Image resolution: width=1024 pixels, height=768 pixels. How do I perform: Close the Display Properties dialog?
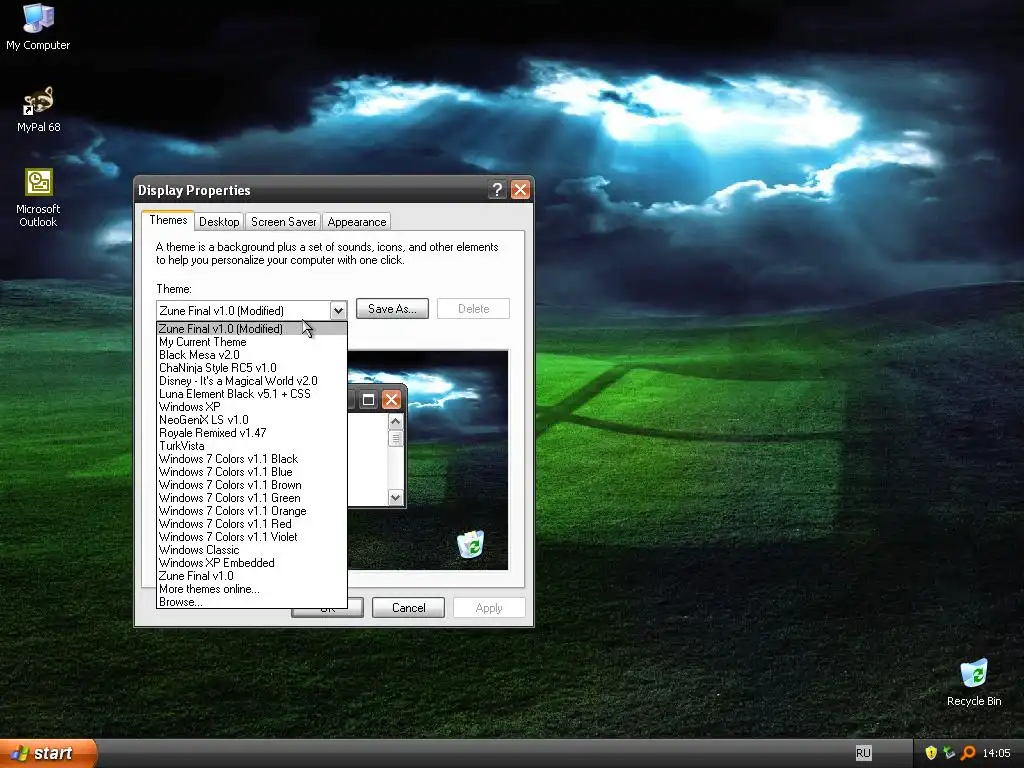[520, 190]
